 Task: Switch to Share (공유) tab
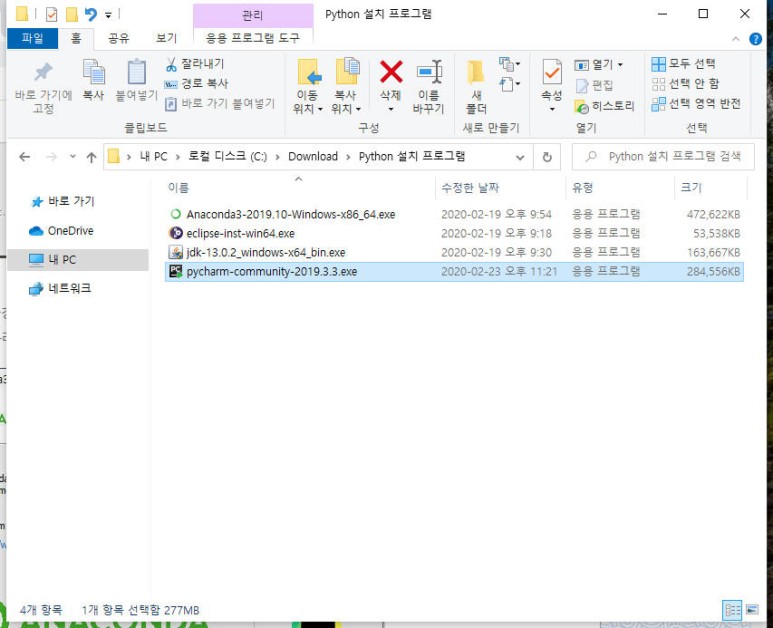pos(118,38)
